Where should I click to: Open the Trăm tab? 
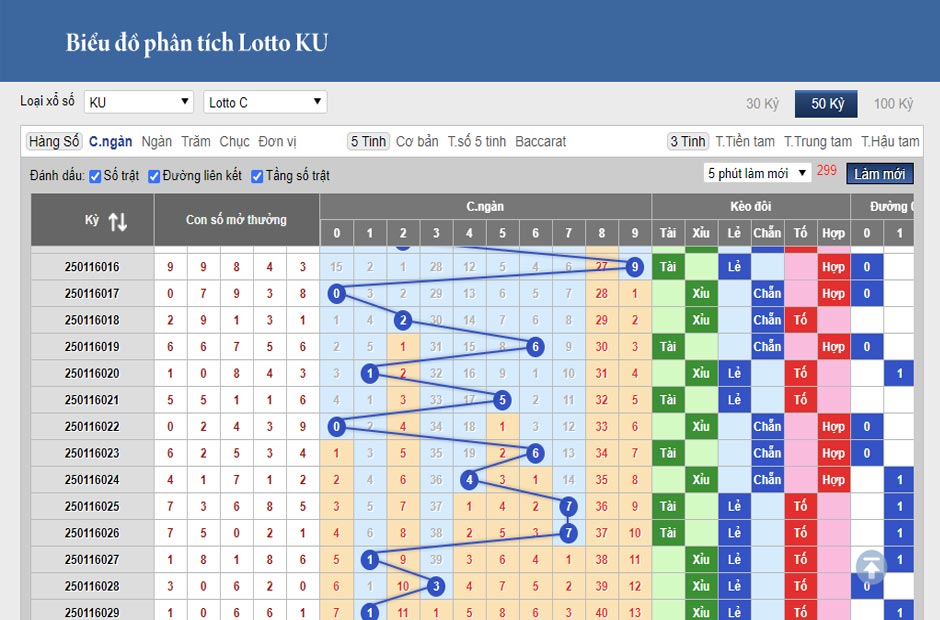pyautogui.click(x=196, y=142)
